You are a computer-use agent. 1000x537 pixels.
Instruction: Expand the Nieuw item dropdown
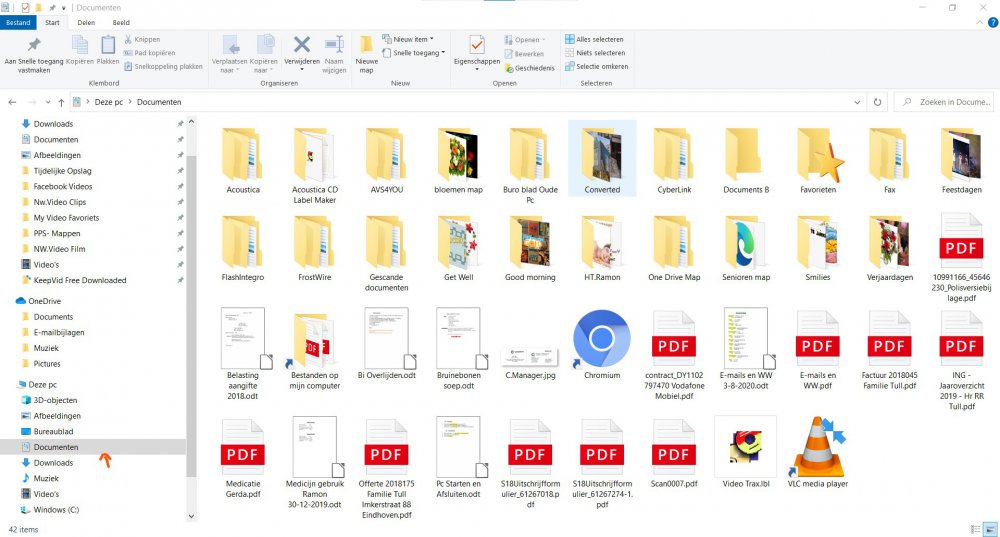click(412, 40)
